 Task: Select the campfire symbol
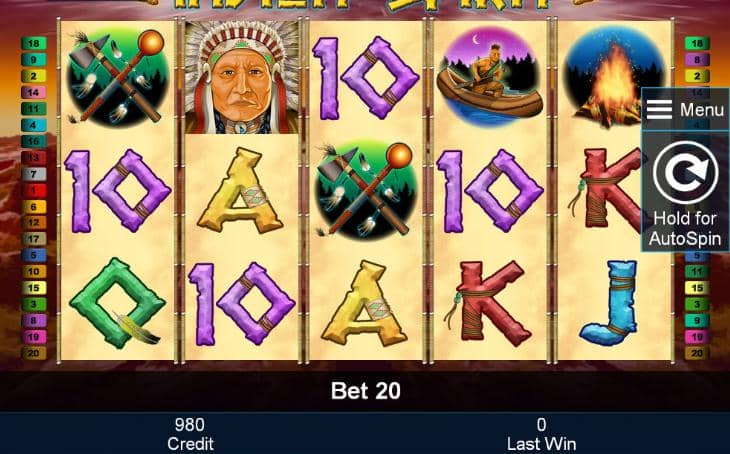click(614, 77)
